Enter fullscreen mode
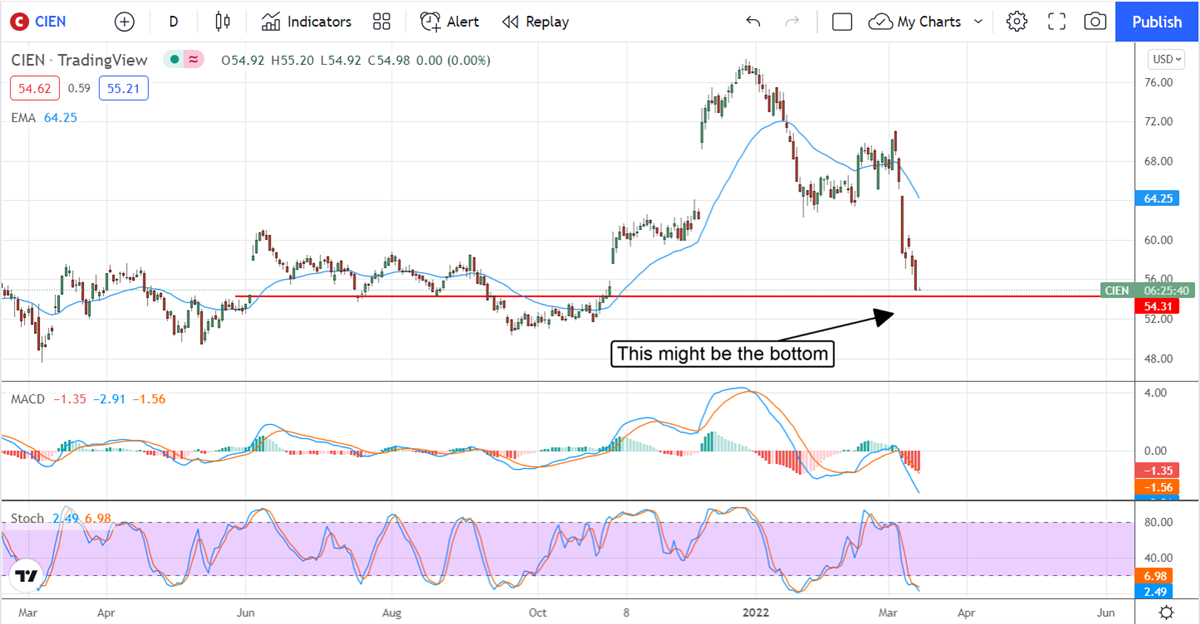 coord(1057,21)
